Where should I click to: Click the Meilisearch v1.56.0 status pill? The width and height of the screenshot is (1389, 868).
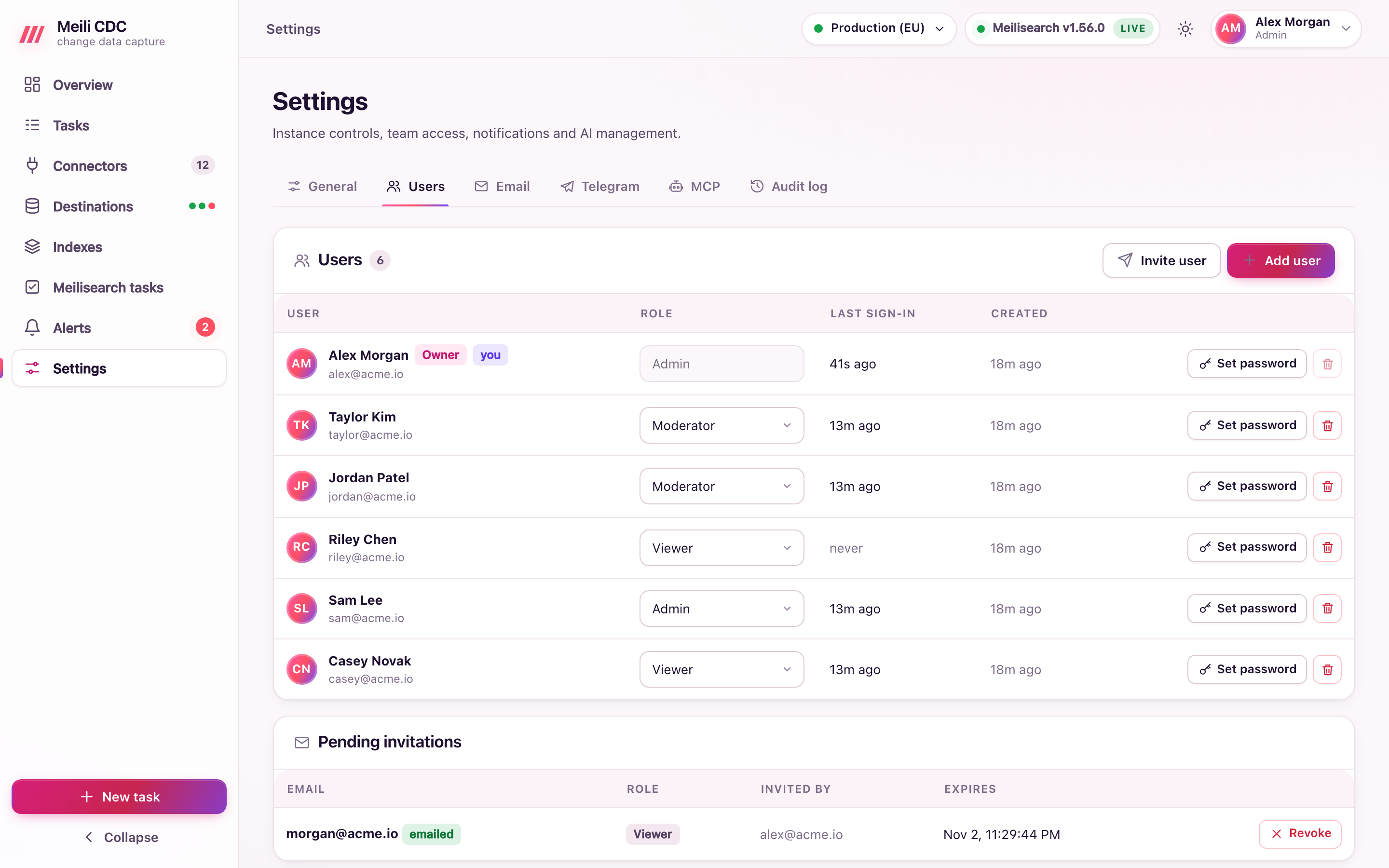1062,29
